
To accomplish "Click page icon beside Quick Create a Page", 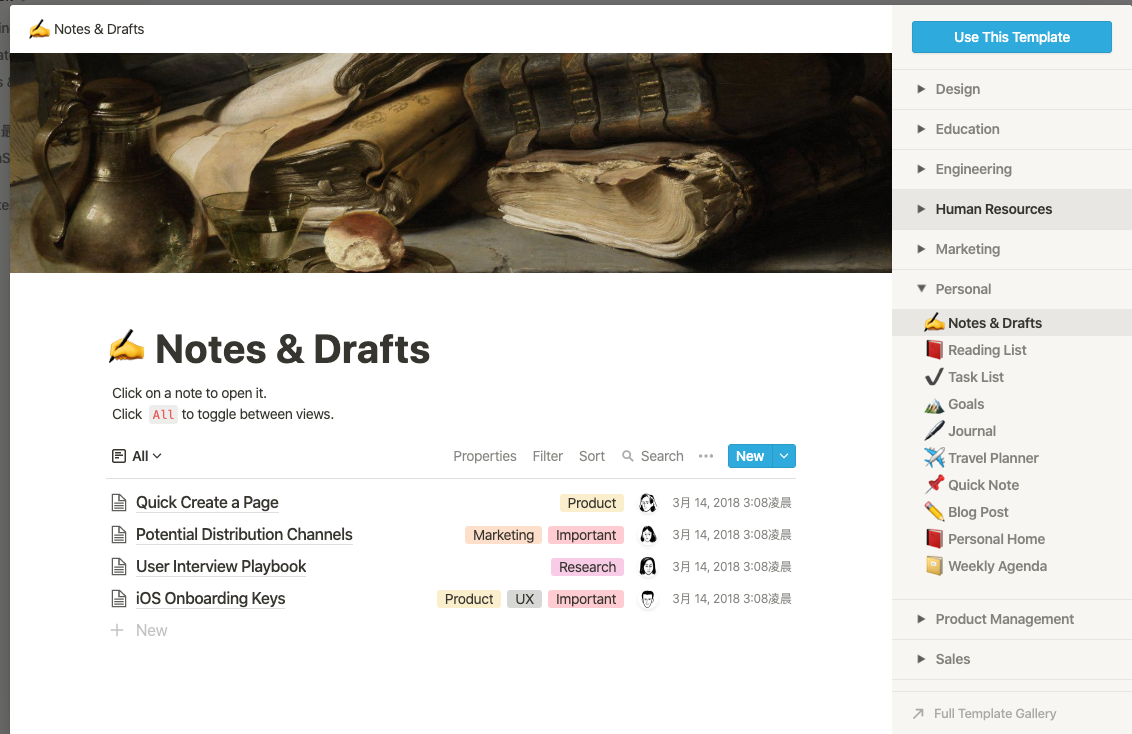I will 119,503.
